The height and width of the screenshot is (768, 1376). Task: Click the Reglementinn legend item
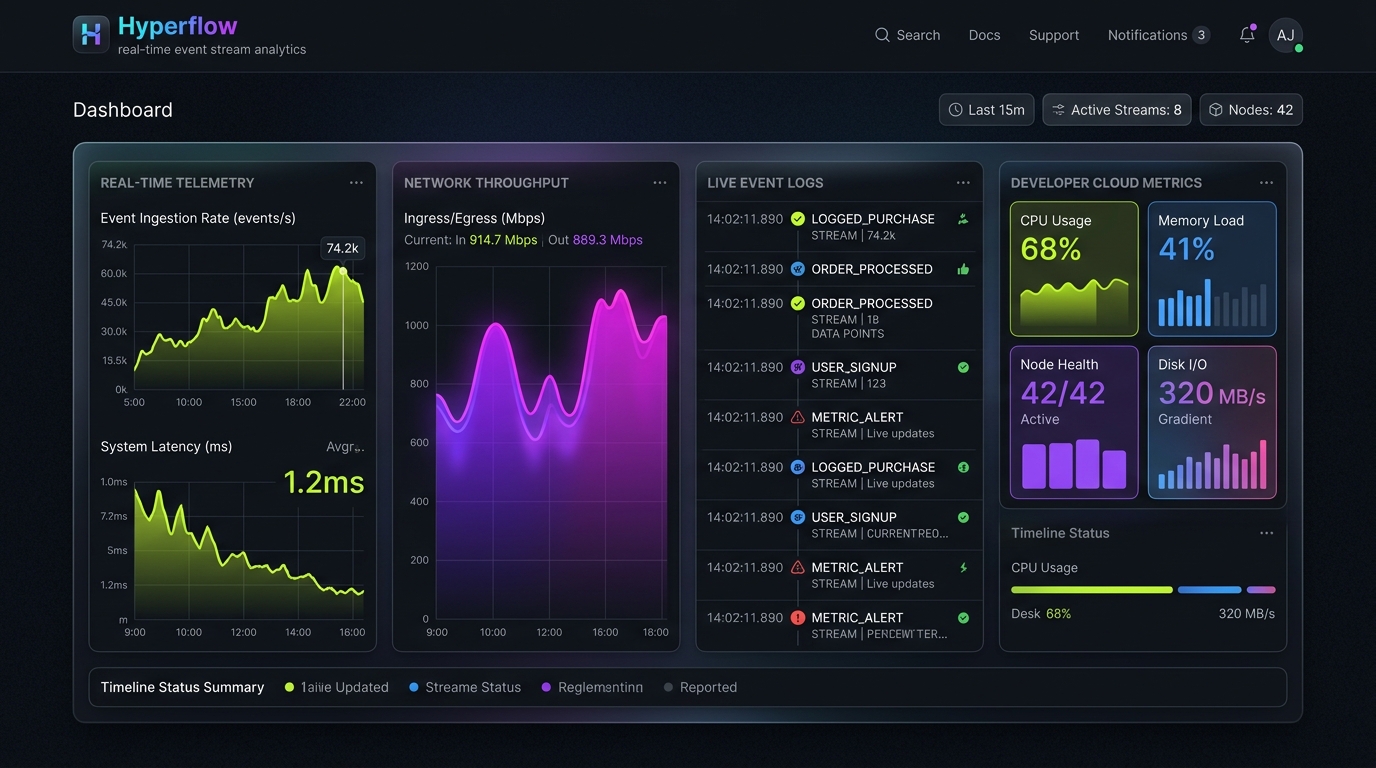pyautogui.click(x=592, y=687)
